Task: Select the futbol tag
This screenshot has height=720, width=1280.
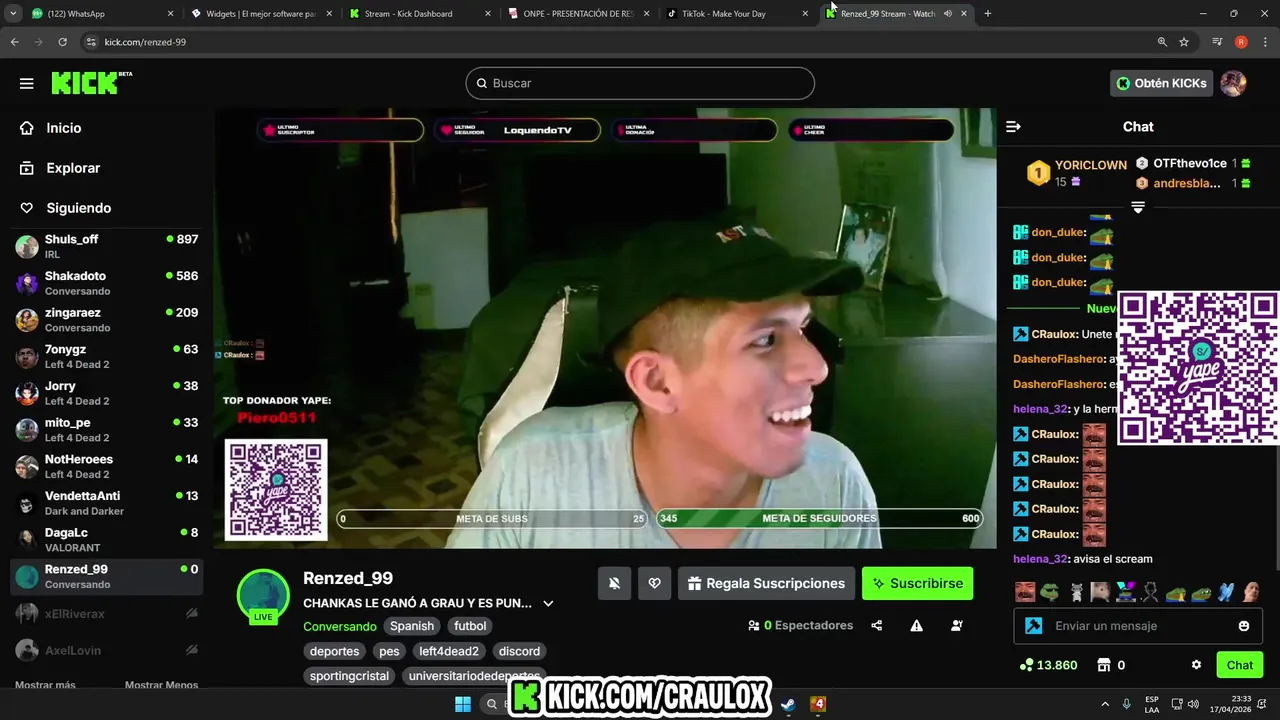Action: [x=470, y=626]
